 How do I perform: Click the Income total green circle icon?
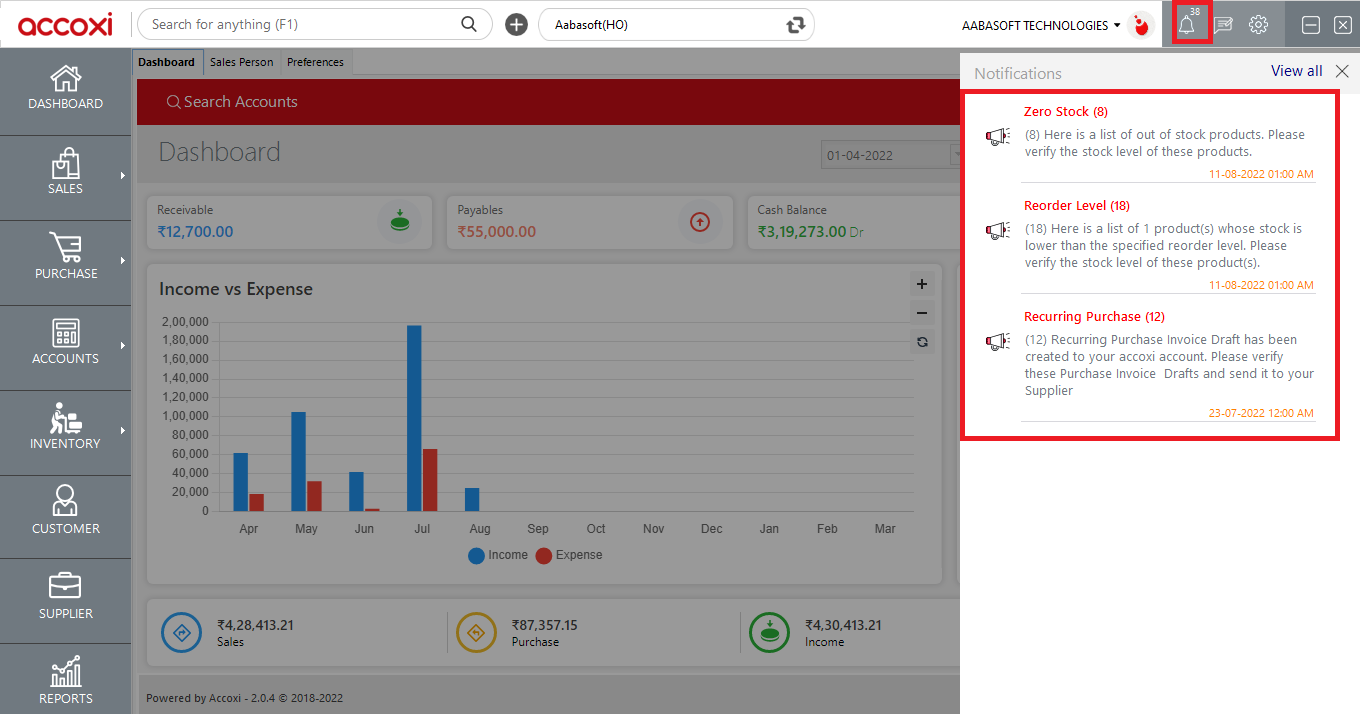click(x=770, y=633)
